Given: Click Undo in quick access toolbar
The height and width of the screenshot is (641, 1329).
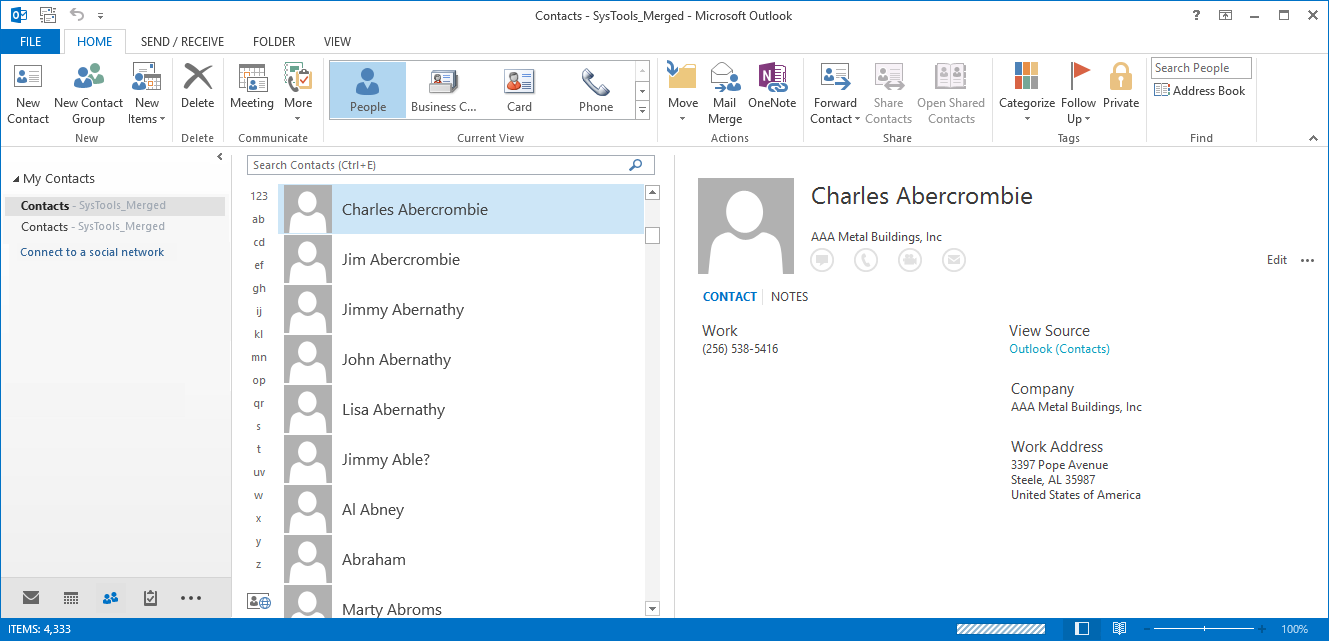Looking at the screenshot, I should point(76,15).
